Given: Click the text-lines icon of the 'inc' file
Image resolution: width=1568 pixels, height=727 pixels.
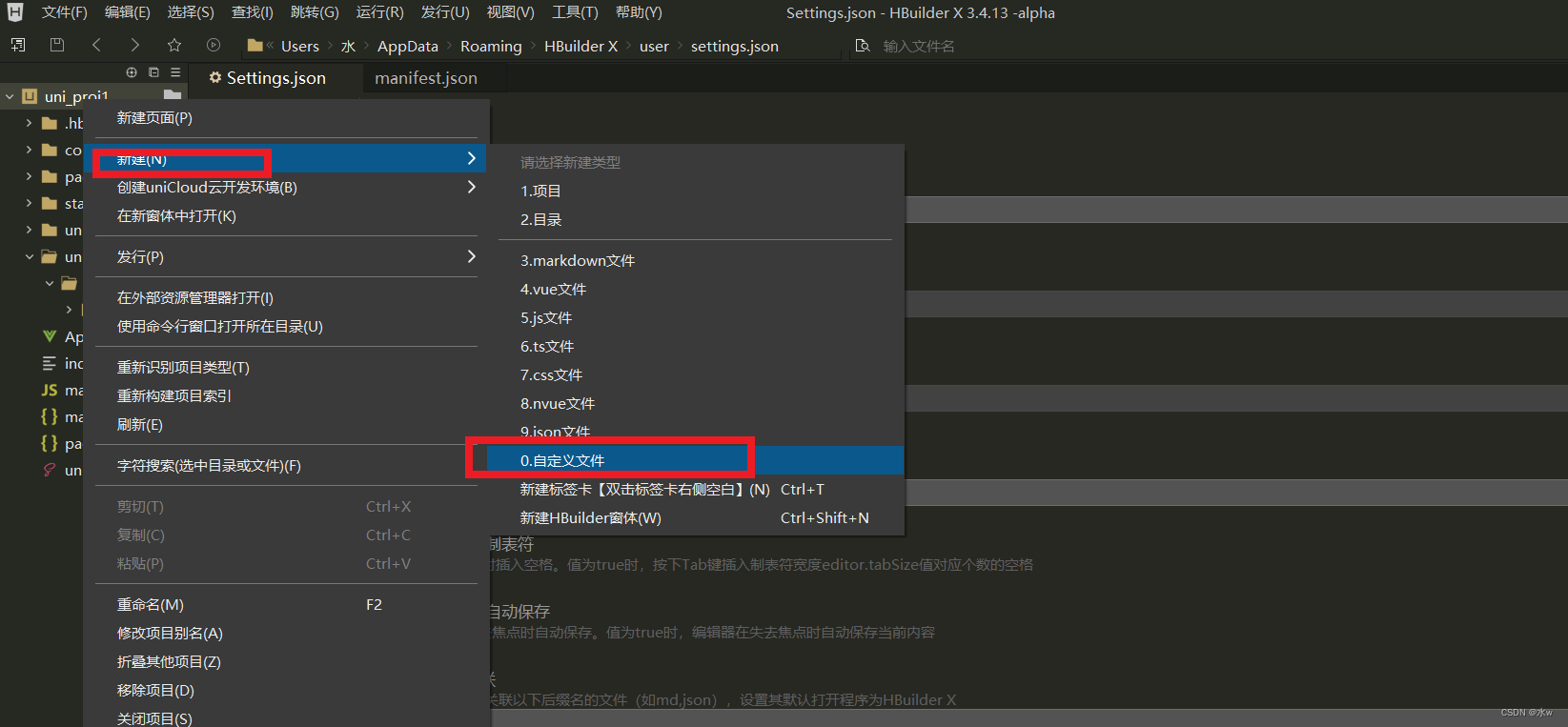Looking at the screenshot, I should (x=50, y=363).
